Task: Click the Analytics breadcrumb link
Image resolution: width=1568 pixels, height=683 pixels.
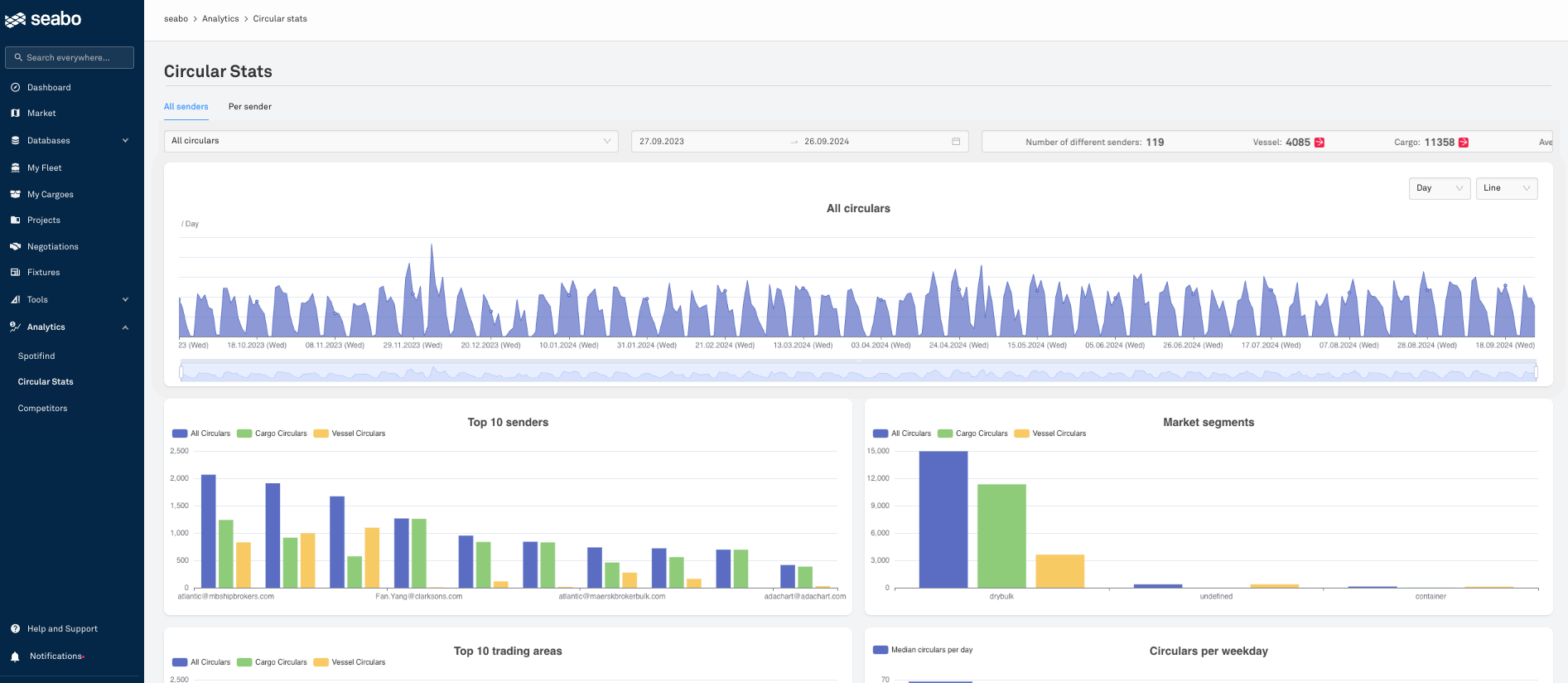Action: [x=220, y=19]
